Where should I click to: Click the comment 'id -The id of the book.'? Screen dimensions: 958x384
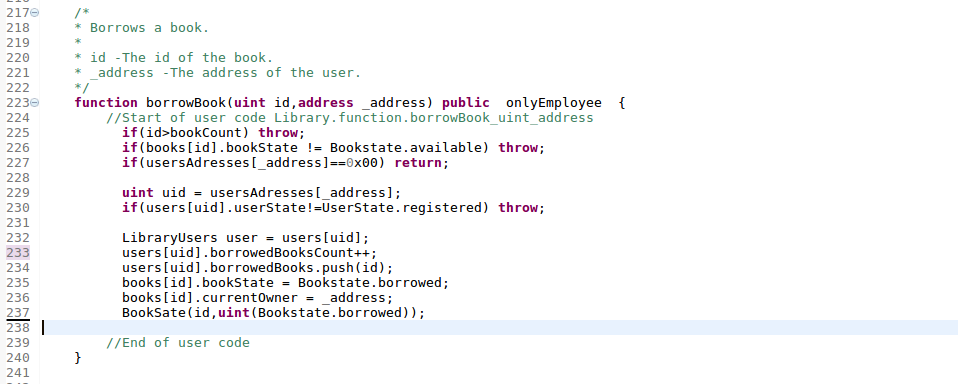pos(181,58)
